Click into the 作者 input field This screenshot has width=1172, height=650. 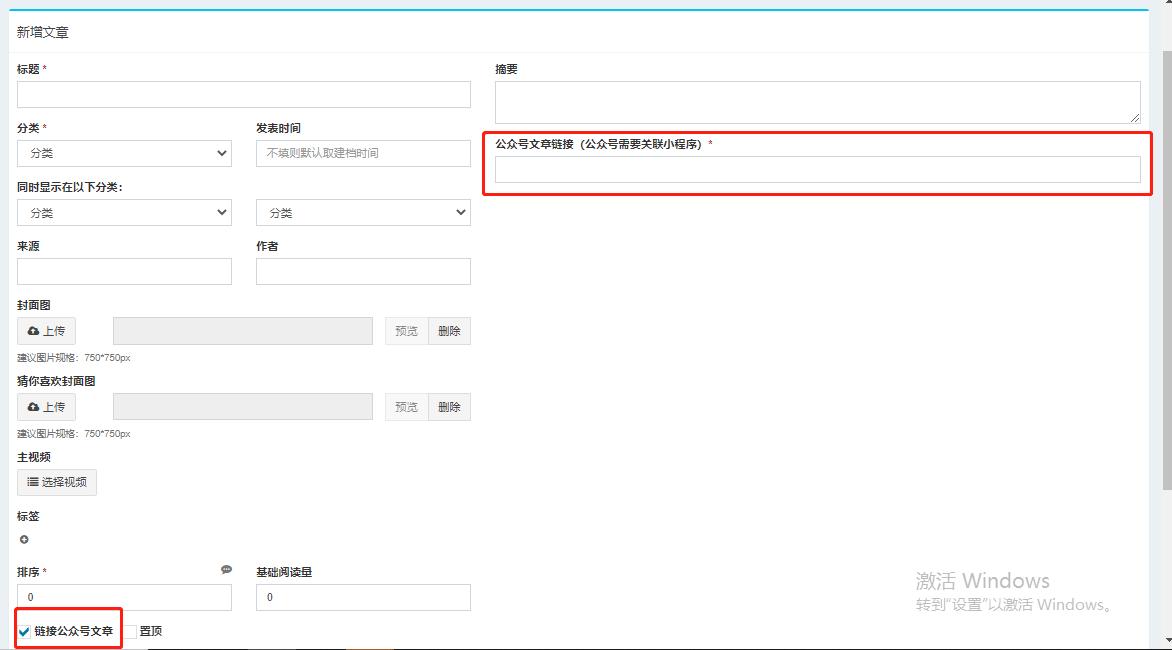coord(363,271)
